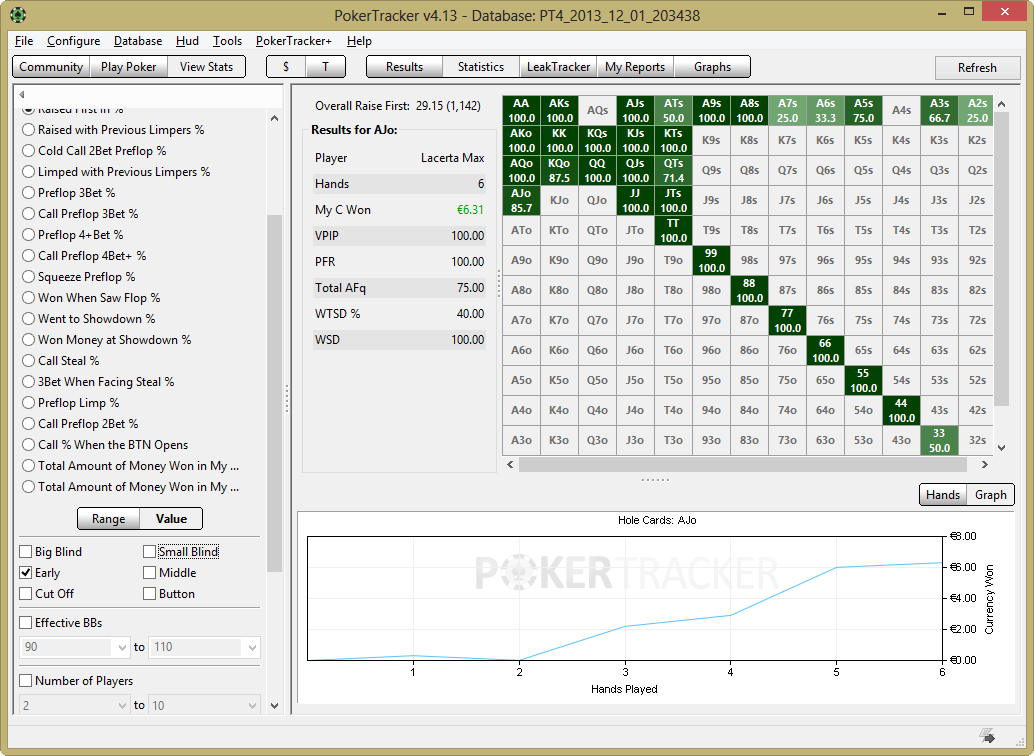This screenshot has width=1034, height=756.
Task: Enable the Small Blind checkbox
Action: coord(150,551)
